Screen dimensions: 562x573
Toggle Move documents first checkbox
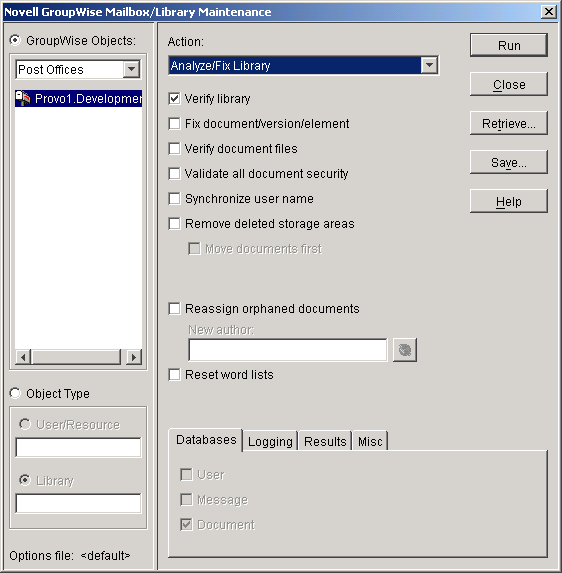coord(194,248)
